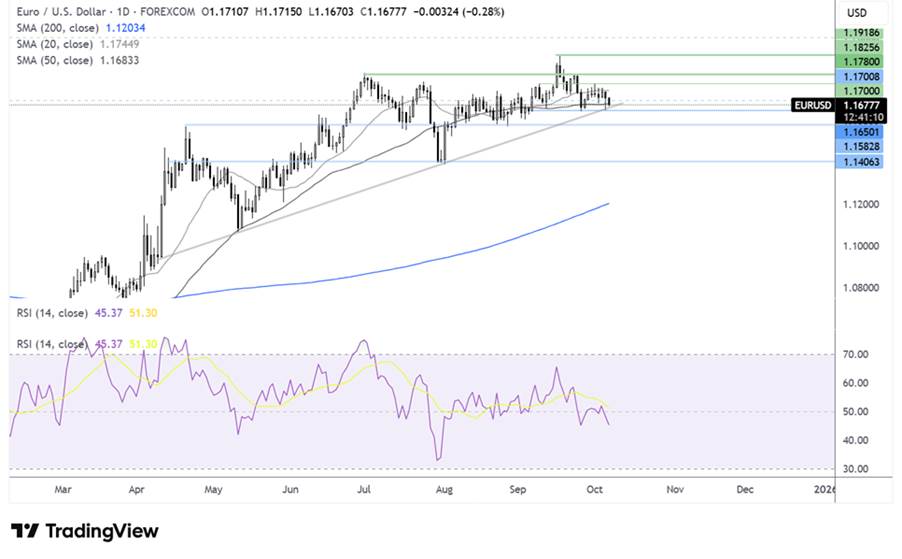Click the 1.10000 price scale mark
The height and width of the screenshot is (559, 902).
coord(858,246)
